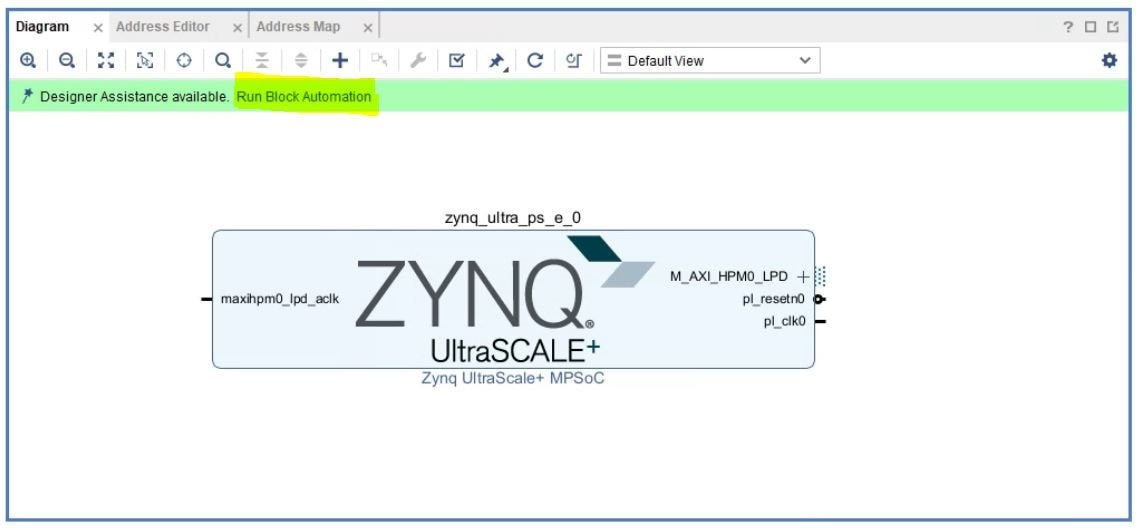This screenshot has height=530, width=1140.
Task: Click the Zoom Area select icon
Action: pos(145,60)
